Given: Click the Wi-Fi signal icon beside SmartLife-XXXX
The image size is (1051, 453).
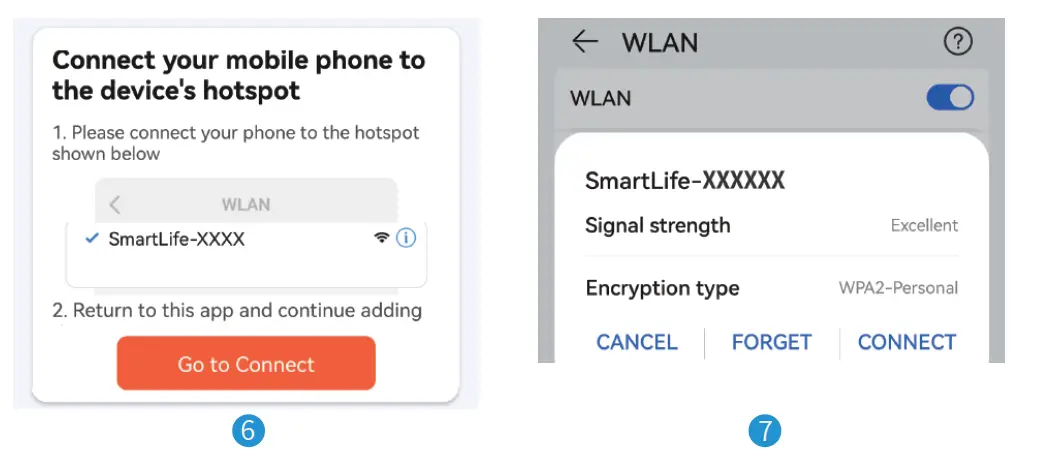Looking at the screenshot, I should (381, 238).
